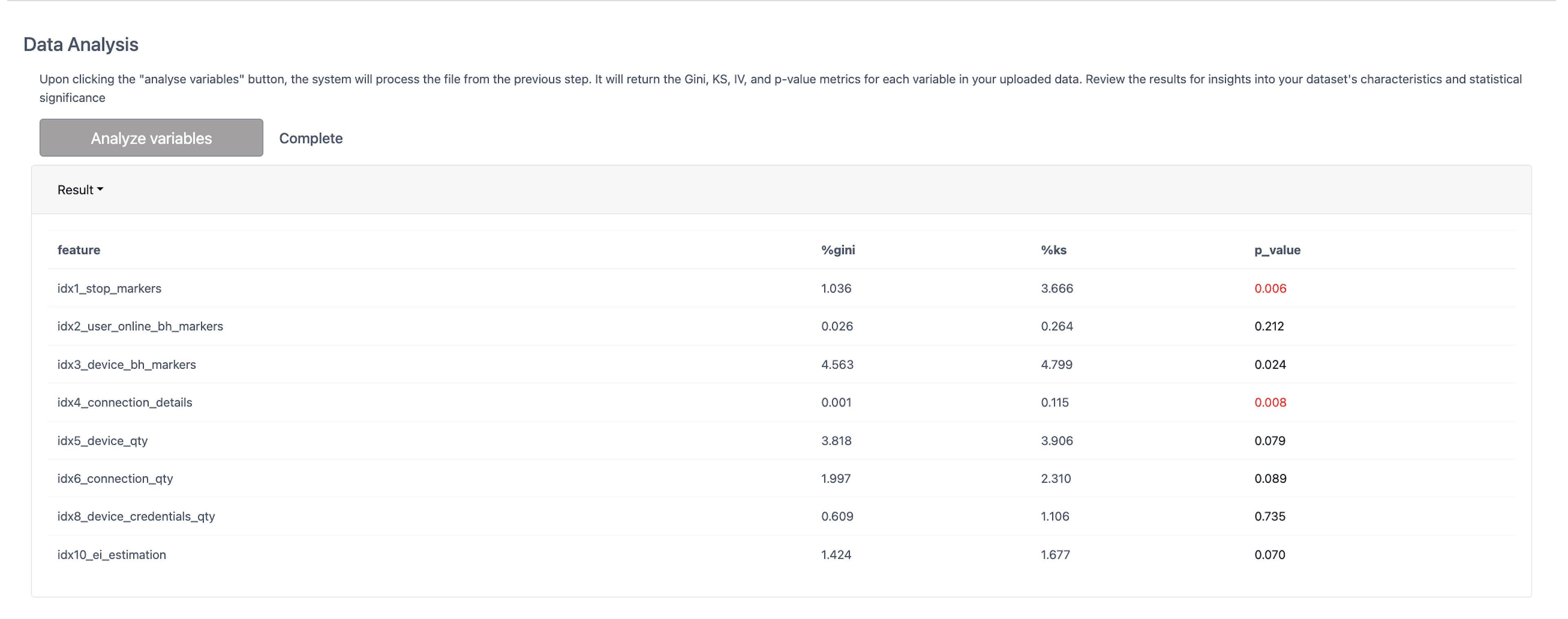Click the Data Analysis heading
This screenshot has width=1568, height=619.
tap(81, 45)
